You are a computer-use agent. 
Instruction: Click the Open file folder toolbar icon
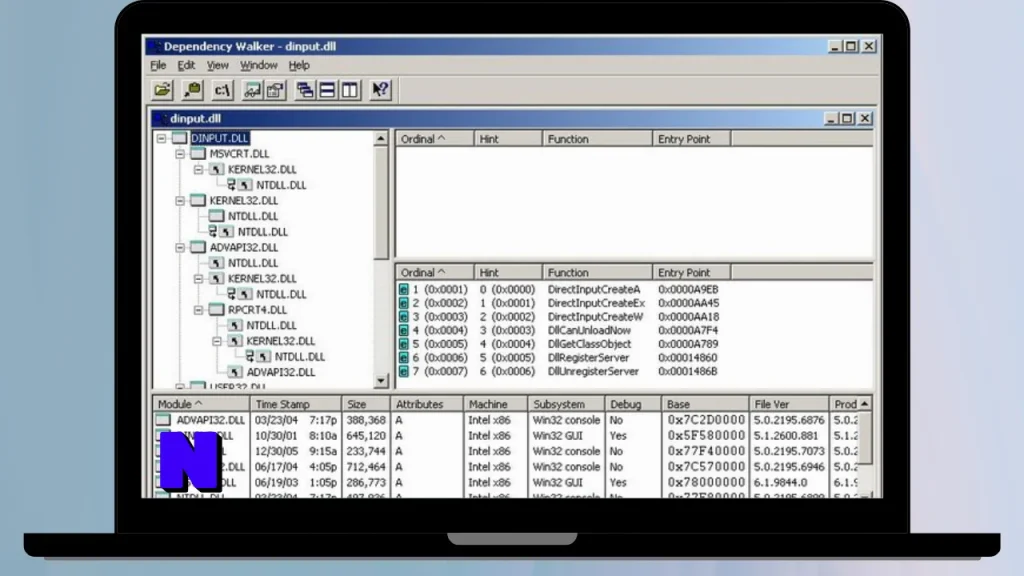[162, 90]
